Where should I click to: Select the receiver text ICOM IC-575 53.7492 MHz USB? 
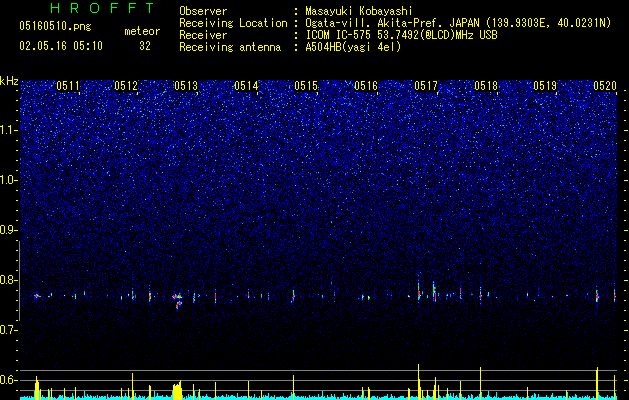click(x=401, y=35)
